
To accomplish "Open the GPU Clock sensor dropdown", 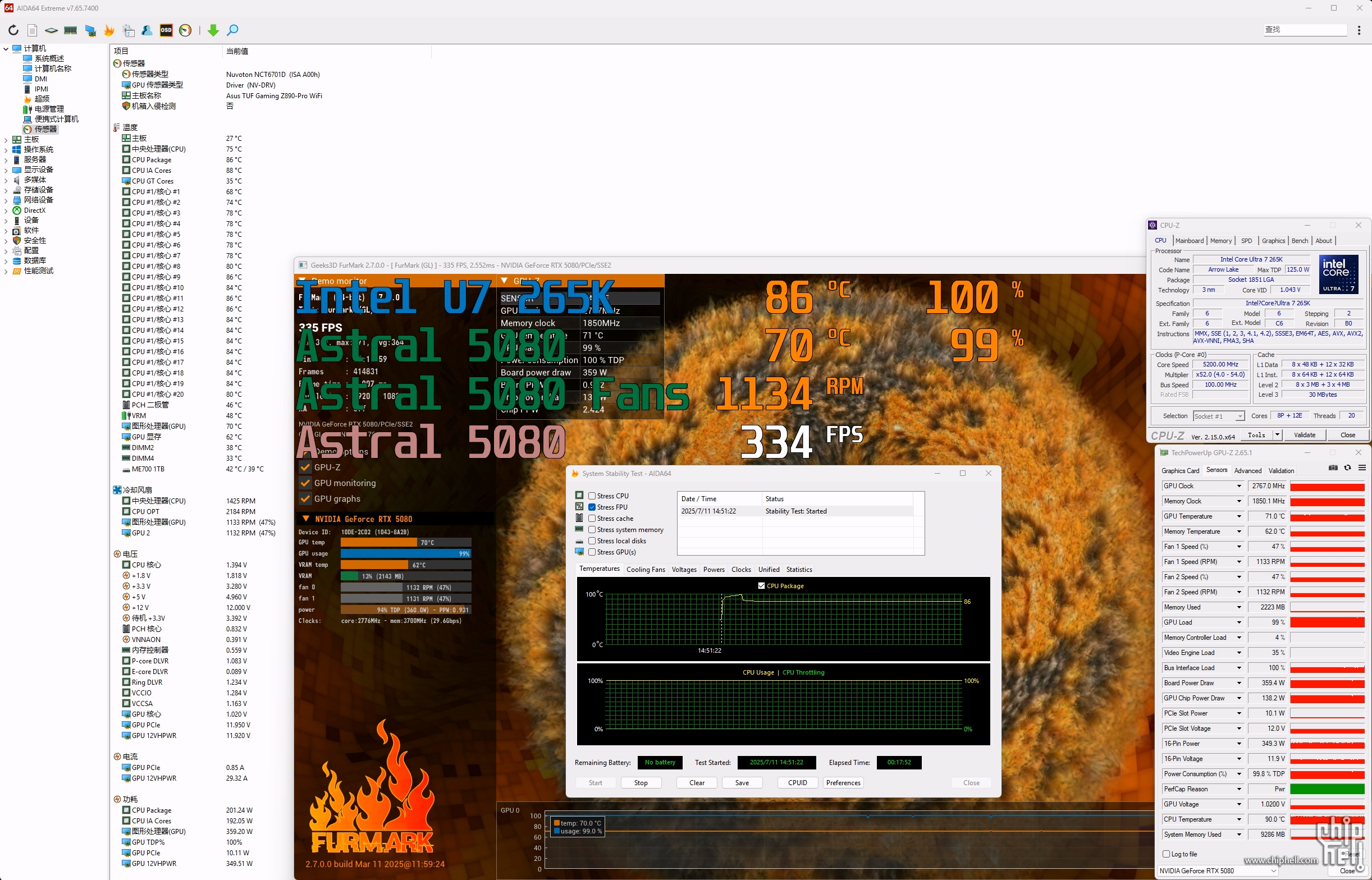I will pos(1239,486).
